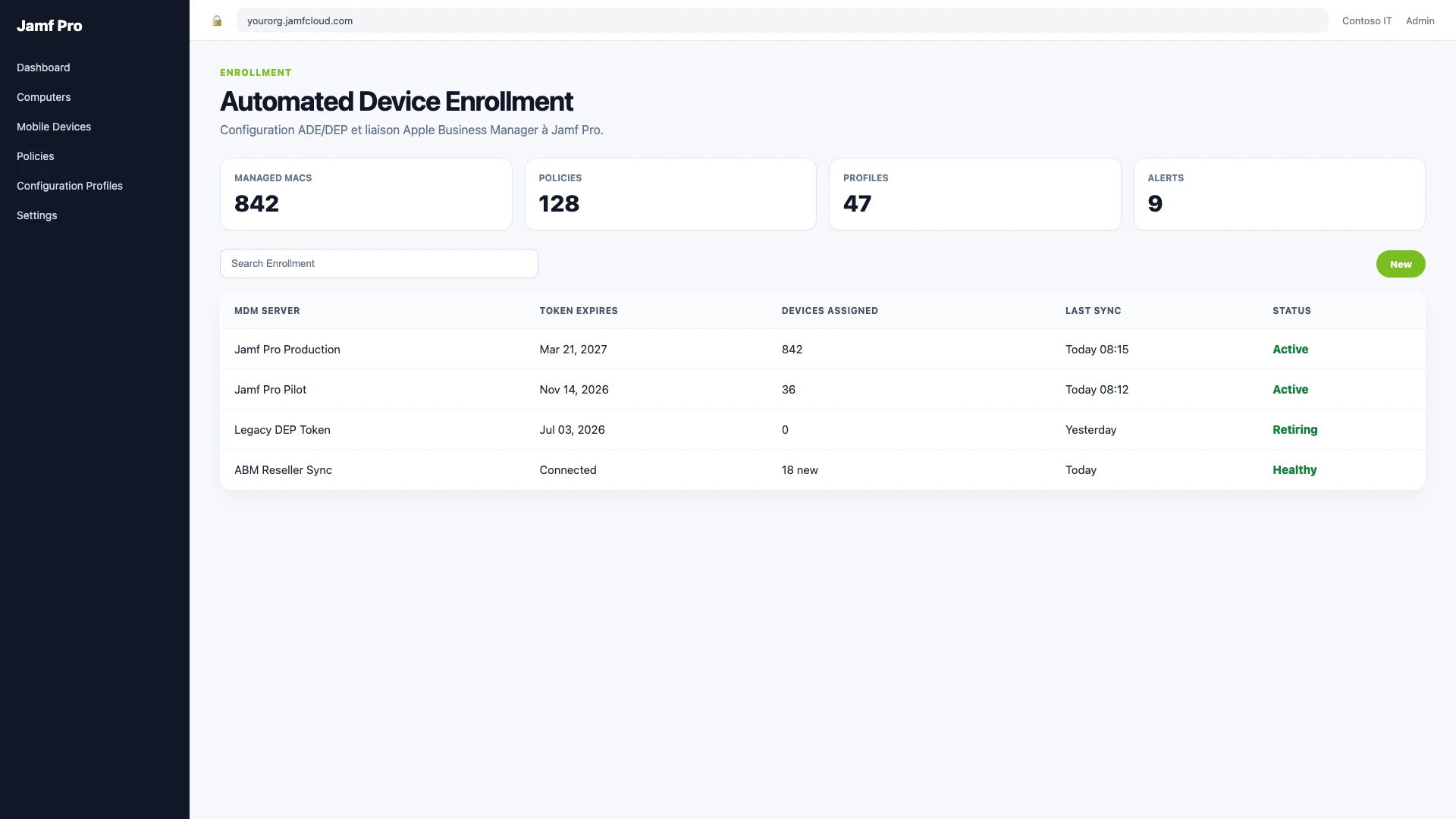1456x819 pixels.
Task: Click the Configuration ADE/DEP description text
Action: point(412,130)
